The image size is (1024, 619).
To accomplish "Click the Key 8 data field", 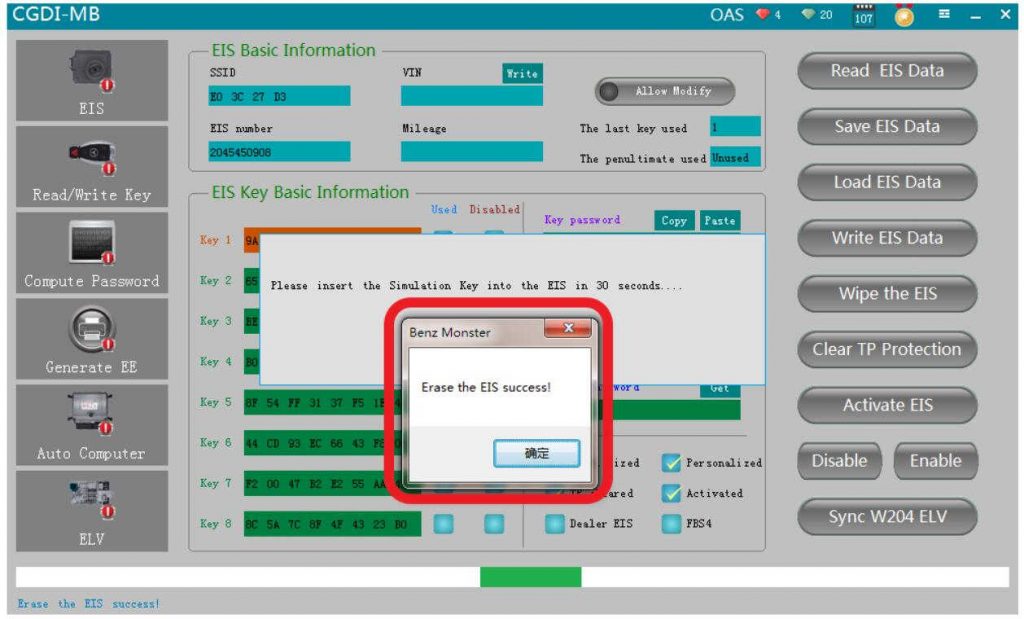I will click(x=332, y=524).
